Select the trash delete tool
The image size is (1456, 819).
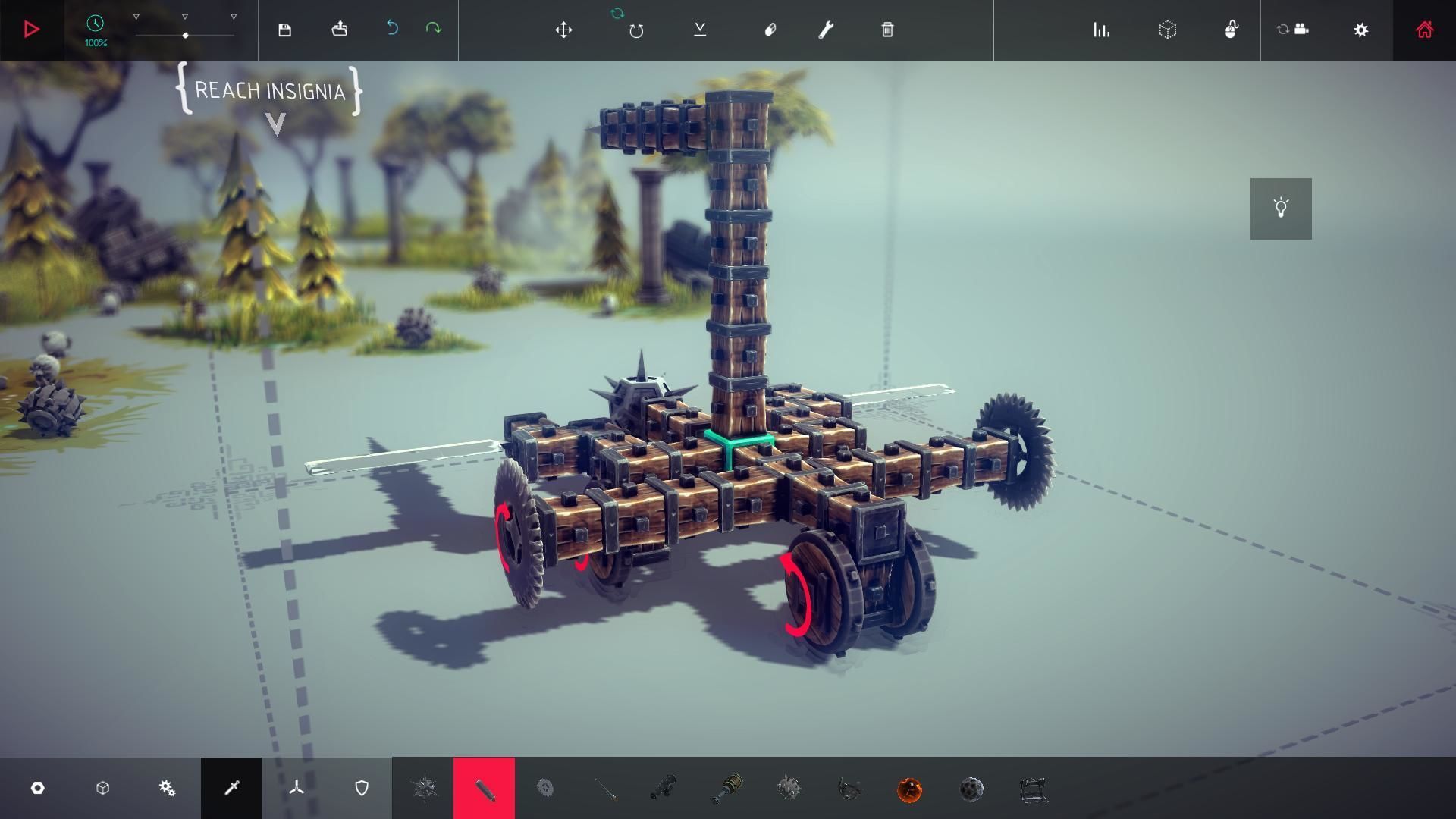tap(887, 30)
